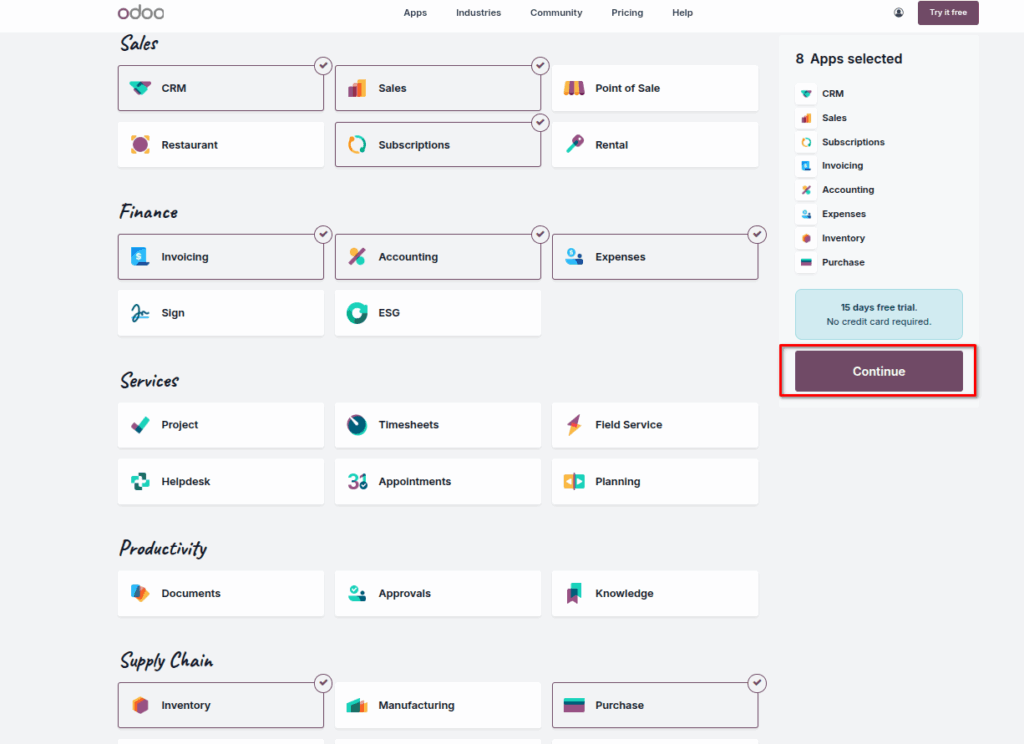Select the Rental key icon
This screenshot has height=744, width=1024.
click(x=575, y=144)
